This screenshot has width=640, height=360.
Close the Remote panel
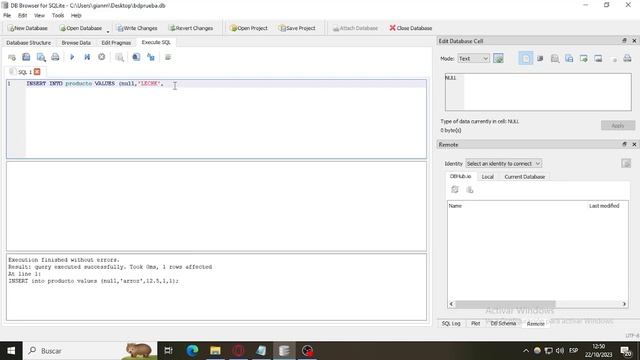pos(634,144)
